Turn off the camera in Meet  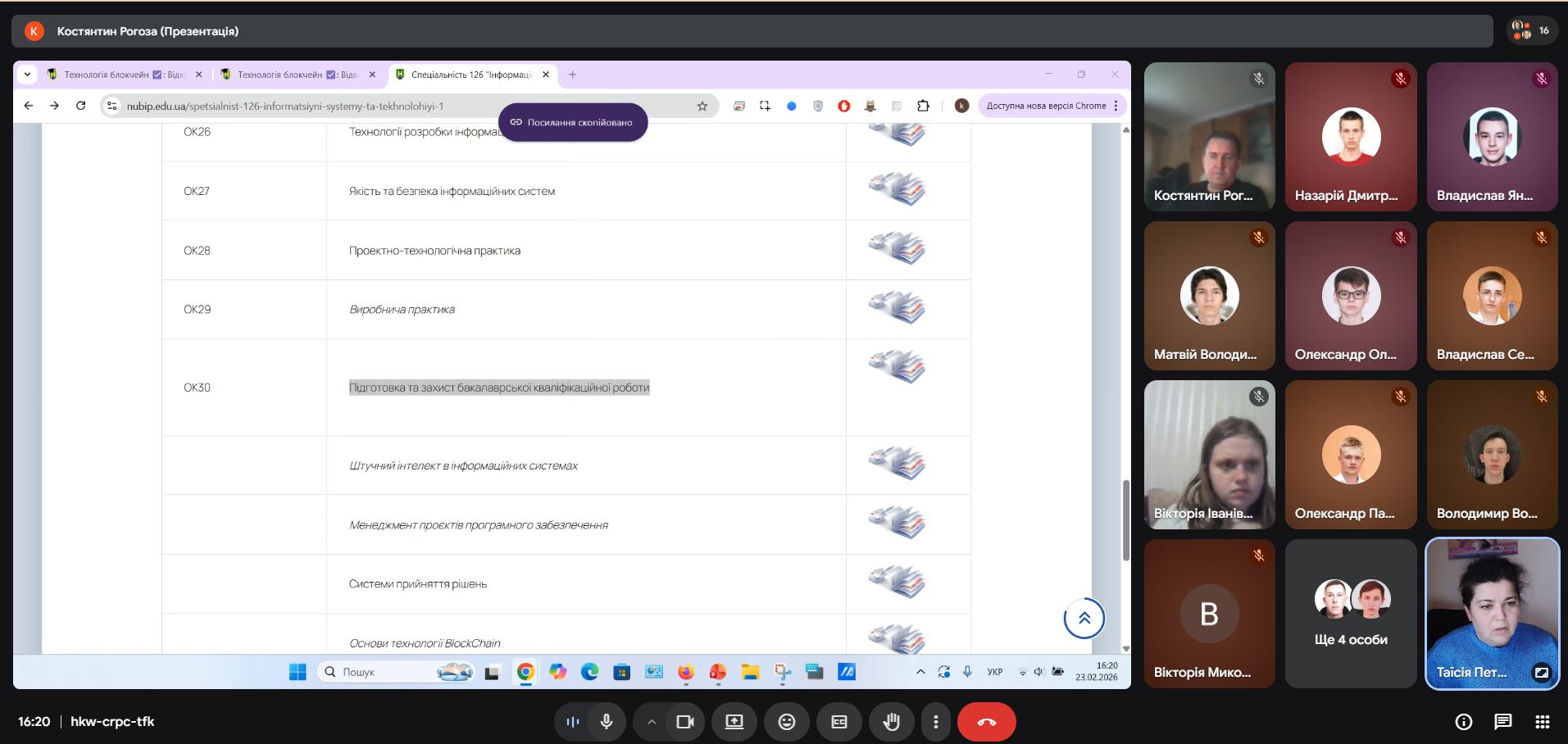[x=685, y=722]
